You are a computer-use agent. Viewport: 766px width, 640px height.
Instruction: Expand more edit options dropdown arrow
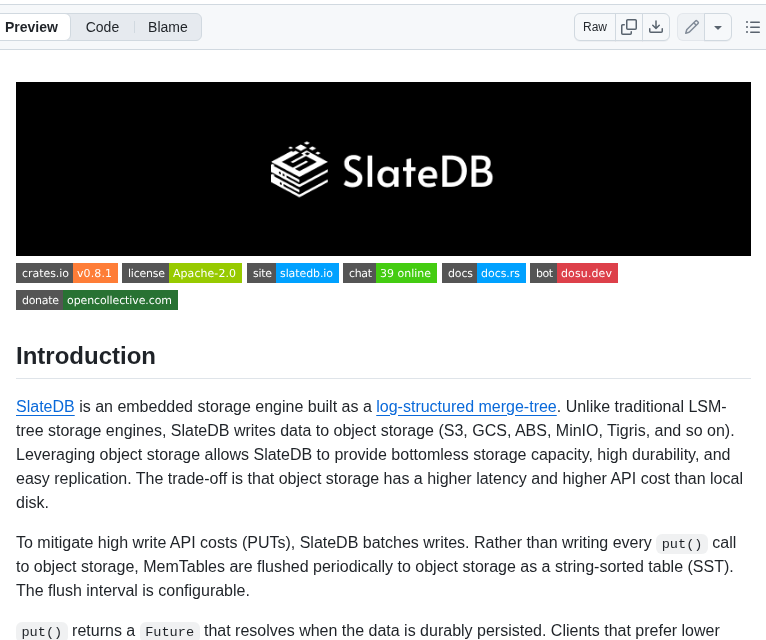coord(718,27)
